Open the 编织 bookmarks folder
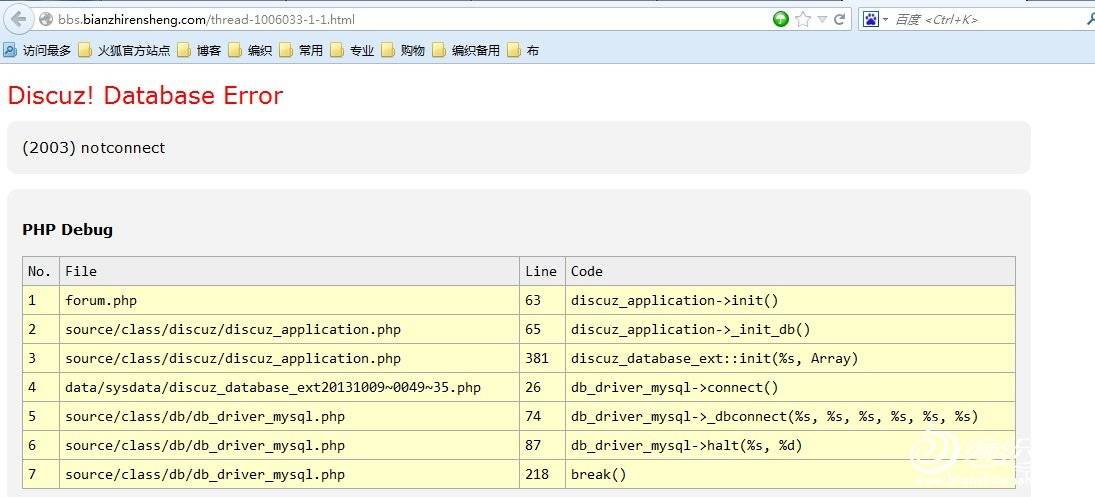Screen dimensions: 1095x497 [250, 50]
